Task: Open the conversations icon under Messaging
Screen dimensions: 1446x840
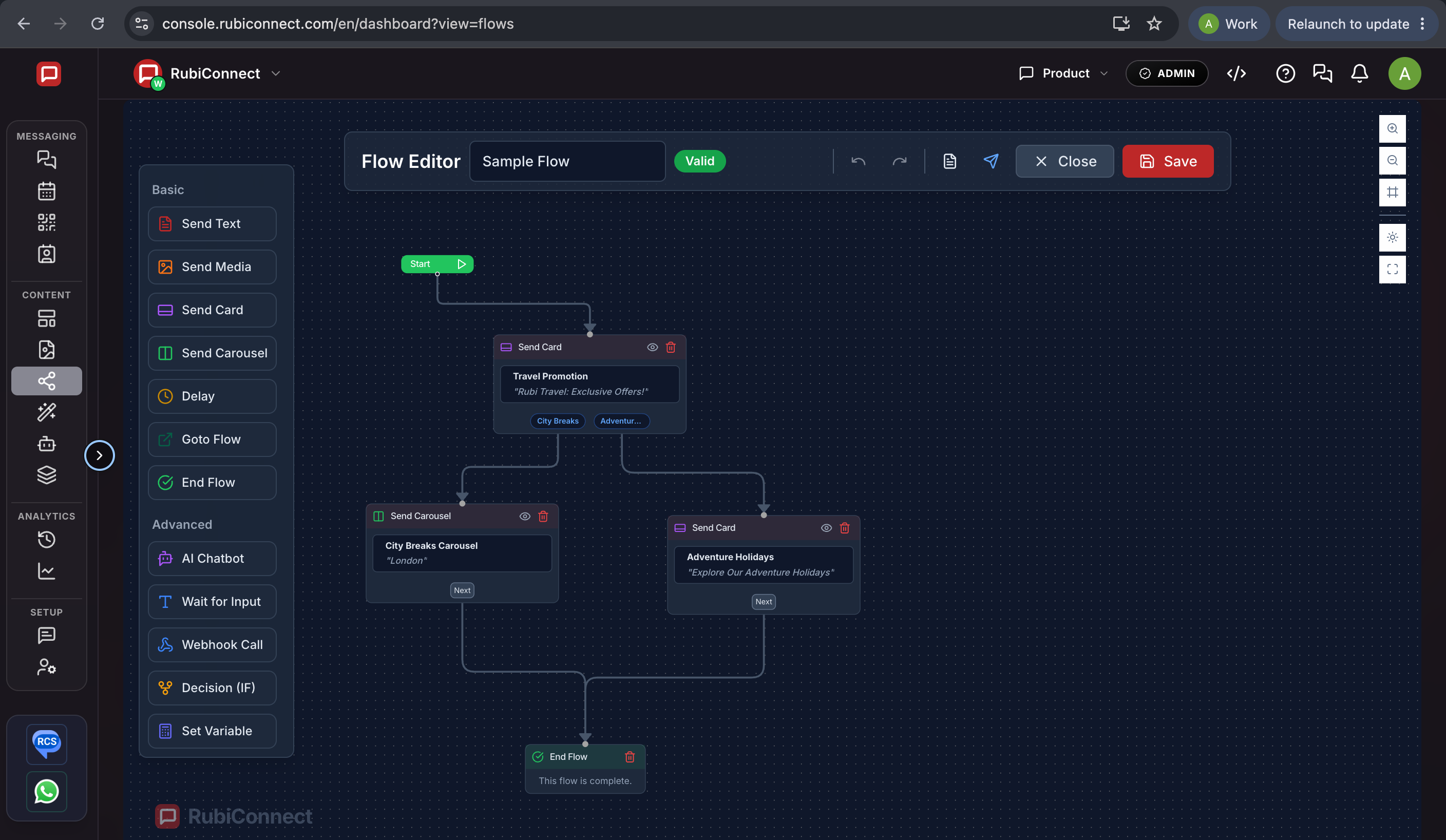Action: coord(47,159)
